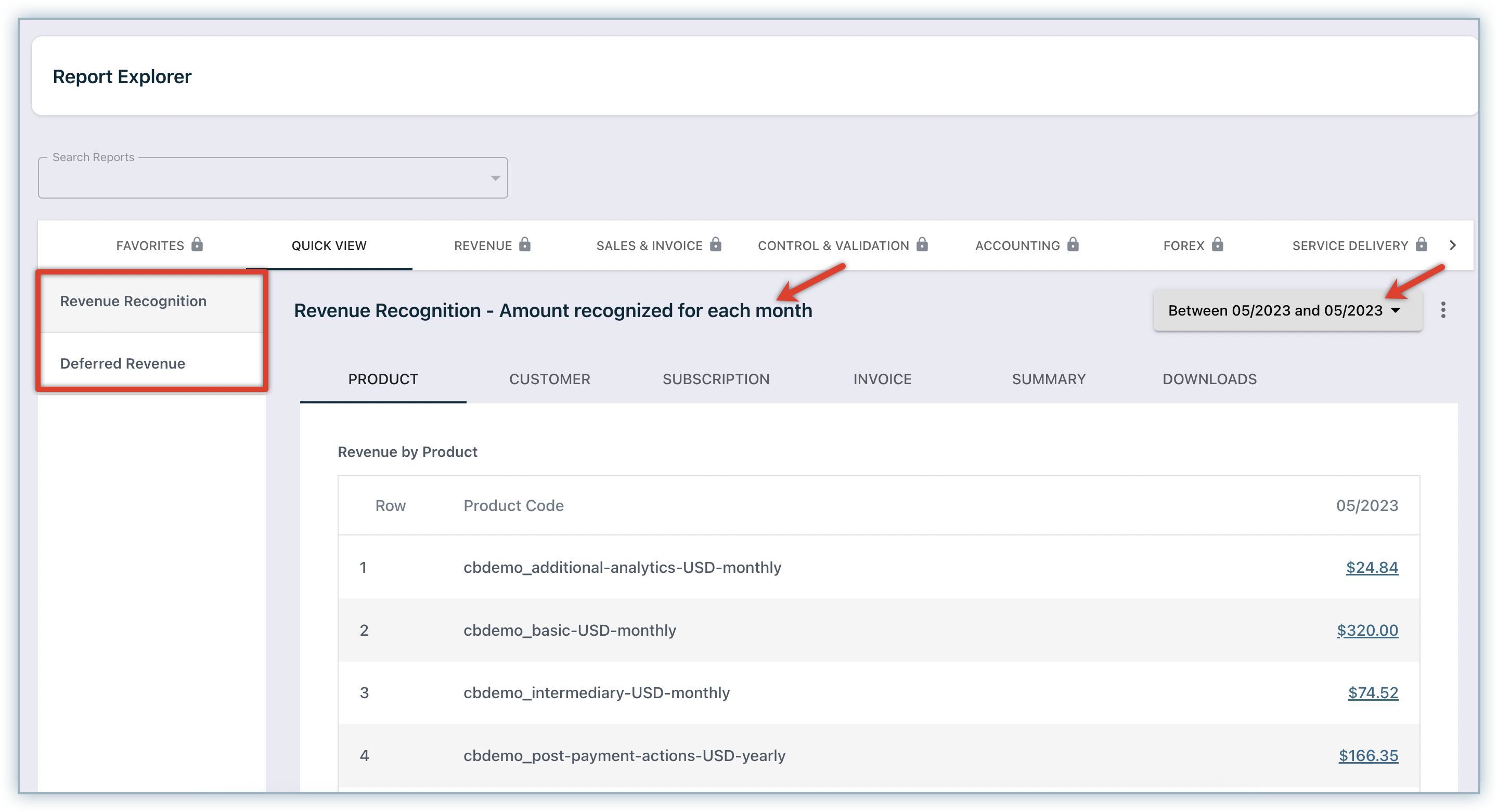Open the Invoice sub-tab
Image resolution: width=1498 pixels, height=812 pixels.
click(882, 379)
